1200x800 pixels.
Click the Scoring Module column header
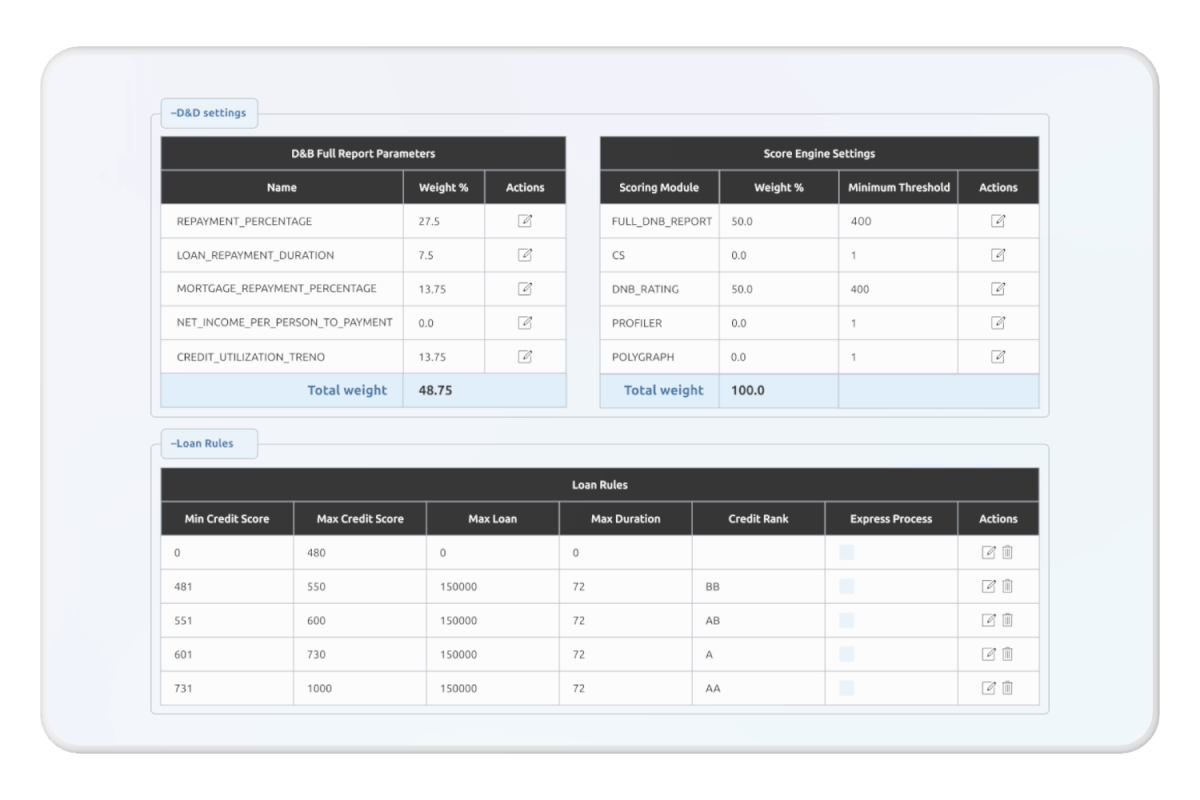659,187
